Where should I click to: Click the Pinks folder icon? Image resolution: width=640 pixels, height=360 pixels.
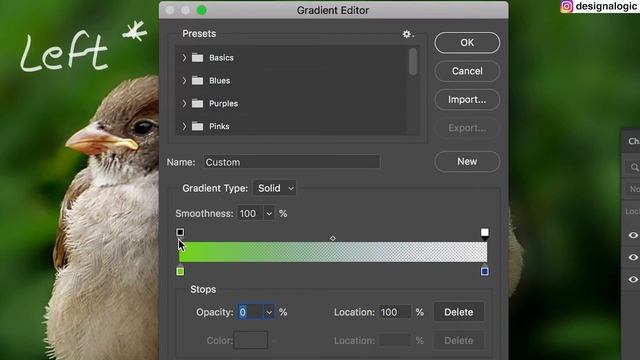(x=198, y=126)
